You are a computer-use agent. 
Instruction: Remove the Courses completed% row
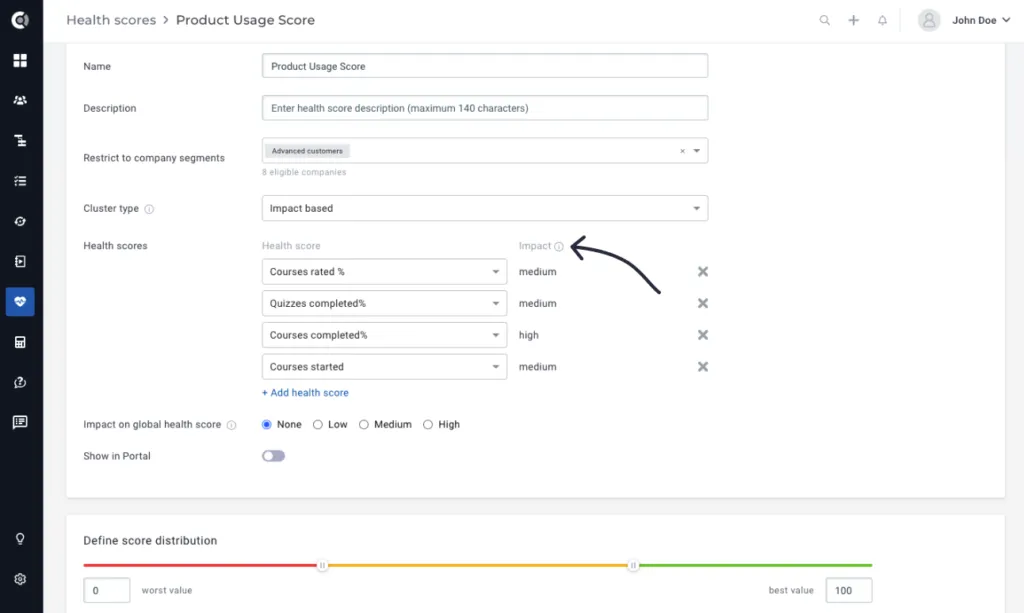[703, 335]
